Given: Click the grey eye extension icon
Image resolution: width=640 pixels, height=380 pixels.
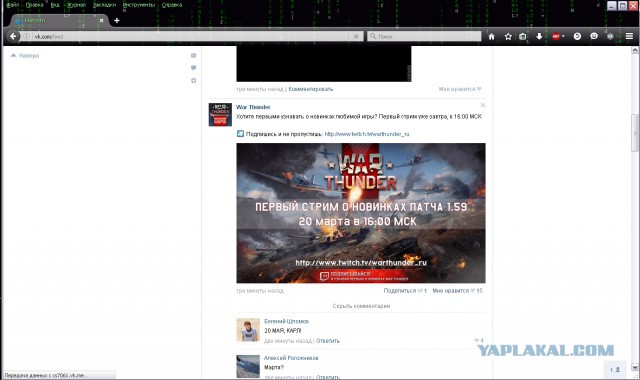Looking at the screenshot, I should pos(610,36).
